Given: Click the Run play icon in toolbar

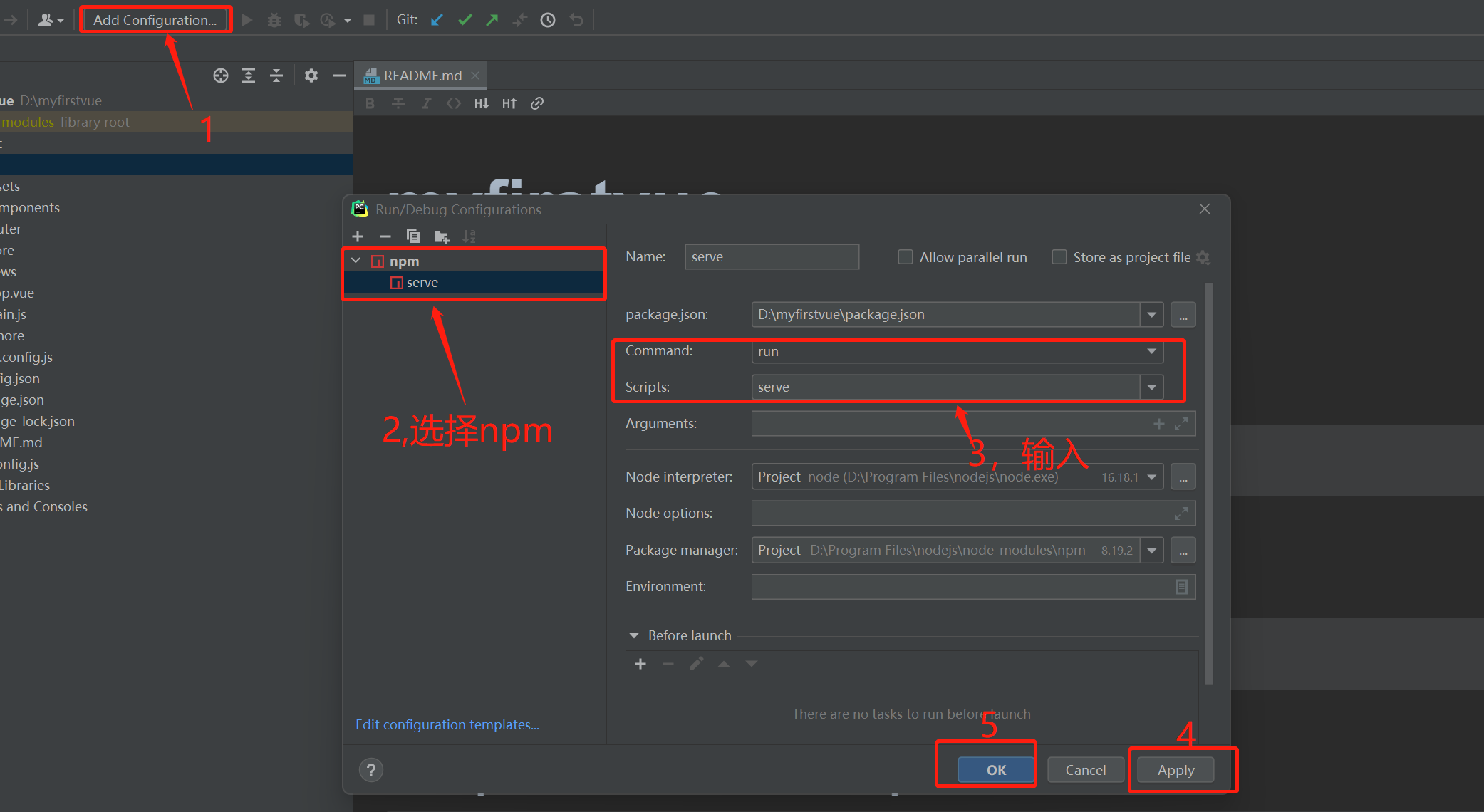Looking at the screenshot, I should tap(247, 20).
